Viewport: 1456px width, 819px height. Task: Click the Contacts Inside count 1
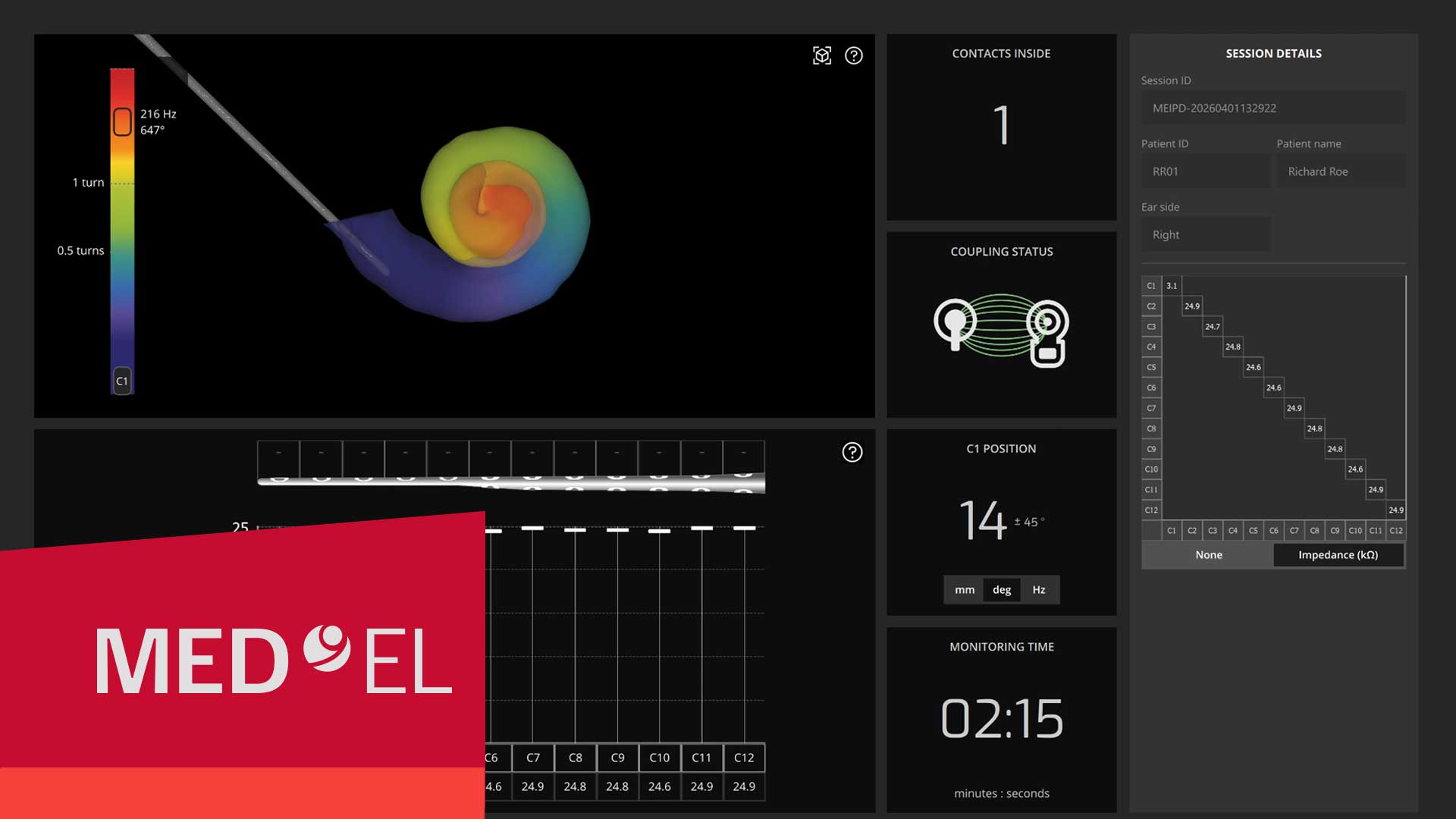pos(1002,125)
